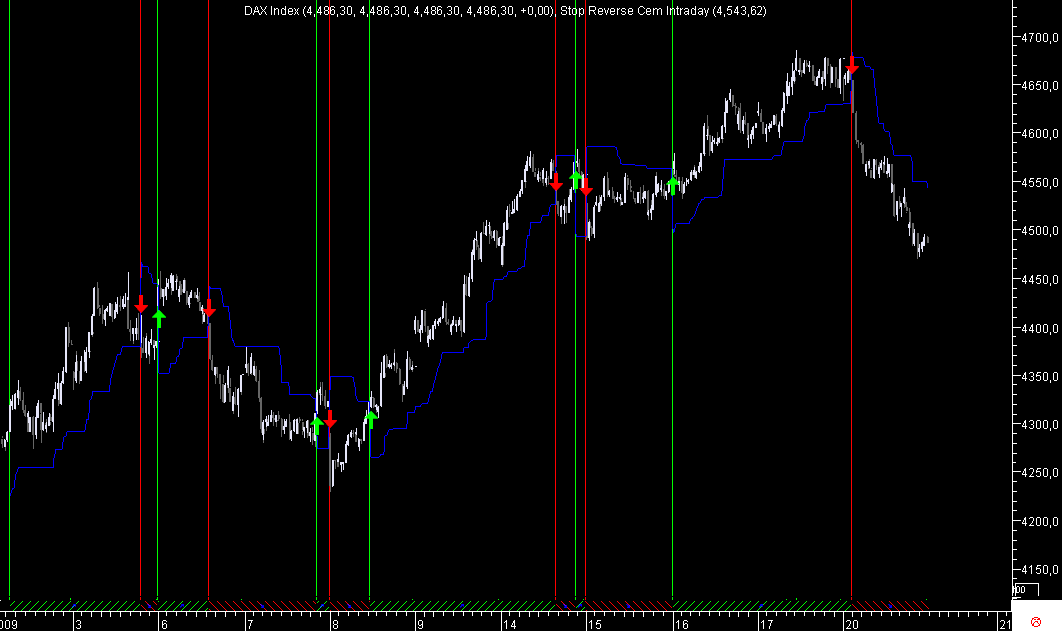Select the green buy arrow between days 14 and 15
Screen dimensions: 1062x631
pyautogui.click(x=576, y=180)
